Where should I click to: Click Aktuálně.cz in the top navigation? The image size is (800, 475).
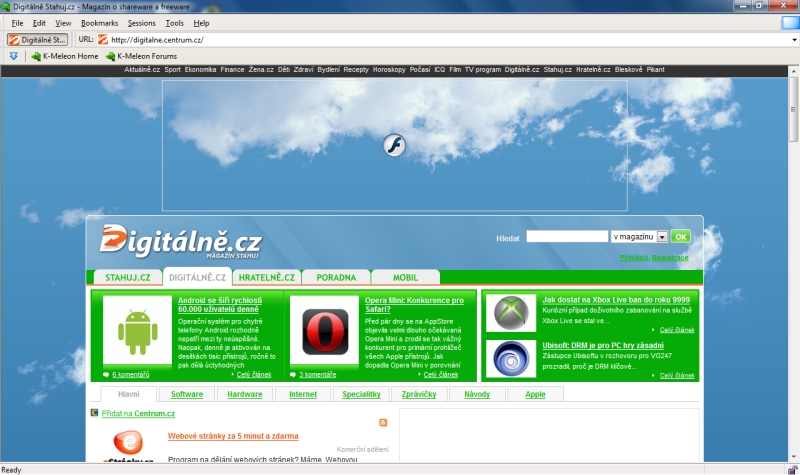pyautogui.click(x=142, y=70)
